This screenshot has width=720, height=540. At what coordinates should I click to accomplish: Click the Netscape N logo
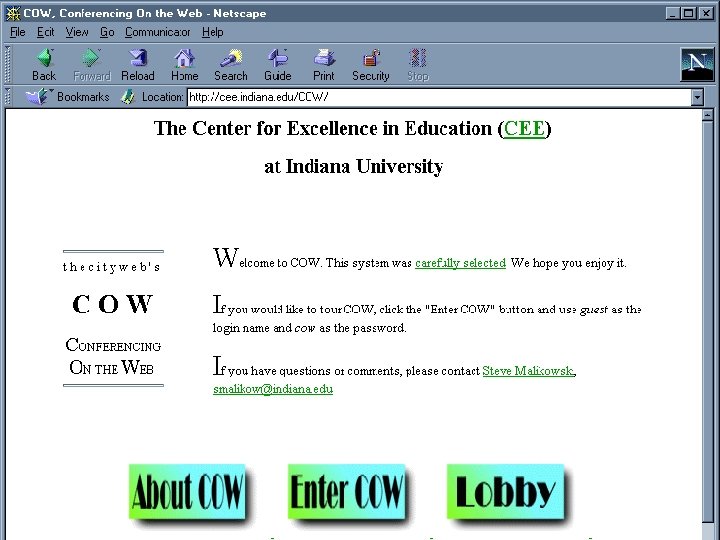(x=697, y=64)
